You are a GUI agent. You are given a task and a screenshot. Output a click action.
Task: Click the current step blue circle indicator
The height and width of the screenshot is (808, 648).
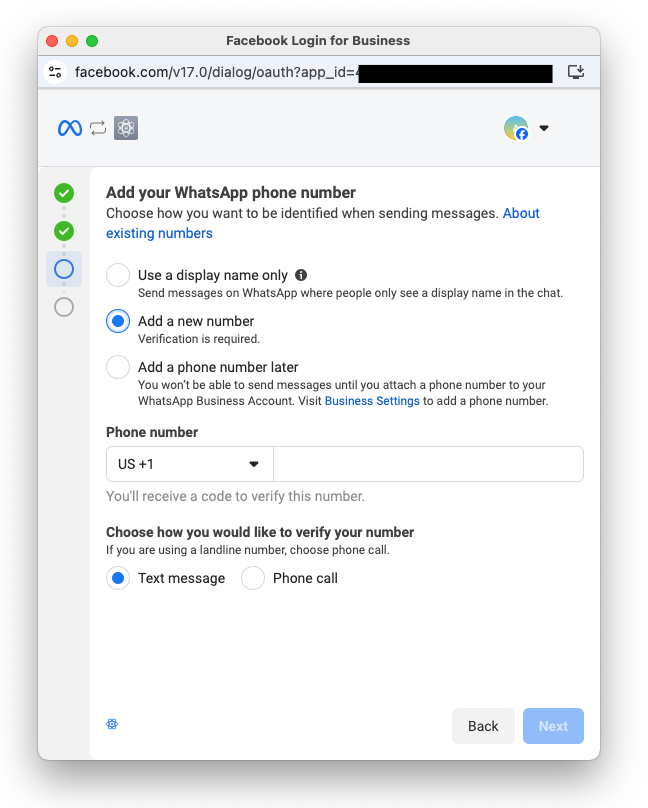pos(64,269)
